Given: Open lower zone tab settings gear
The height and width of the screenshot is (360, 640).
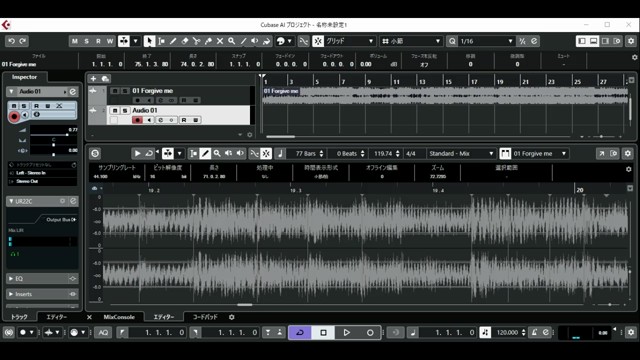Looking at the screenshot, I should tap(231, 317).
